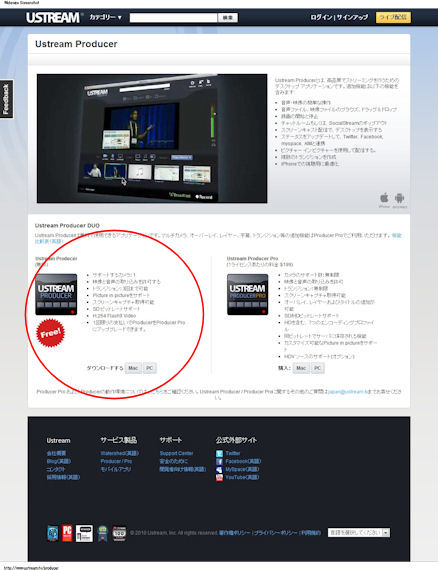Open the Facebook(英語) text link

tap(243, 461)
